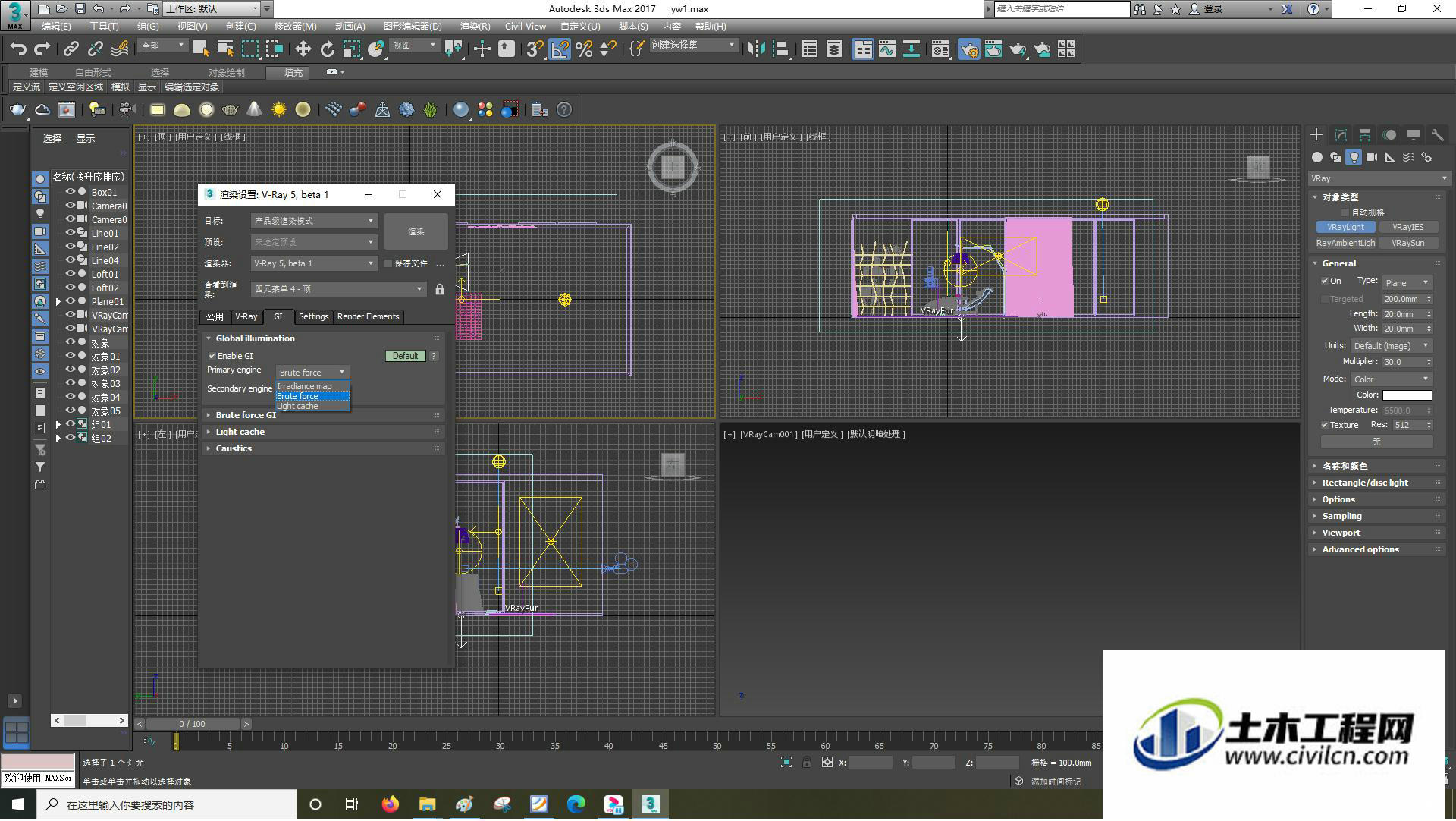Open the Hierarchy command panel tab

(x=1365, y=134)
